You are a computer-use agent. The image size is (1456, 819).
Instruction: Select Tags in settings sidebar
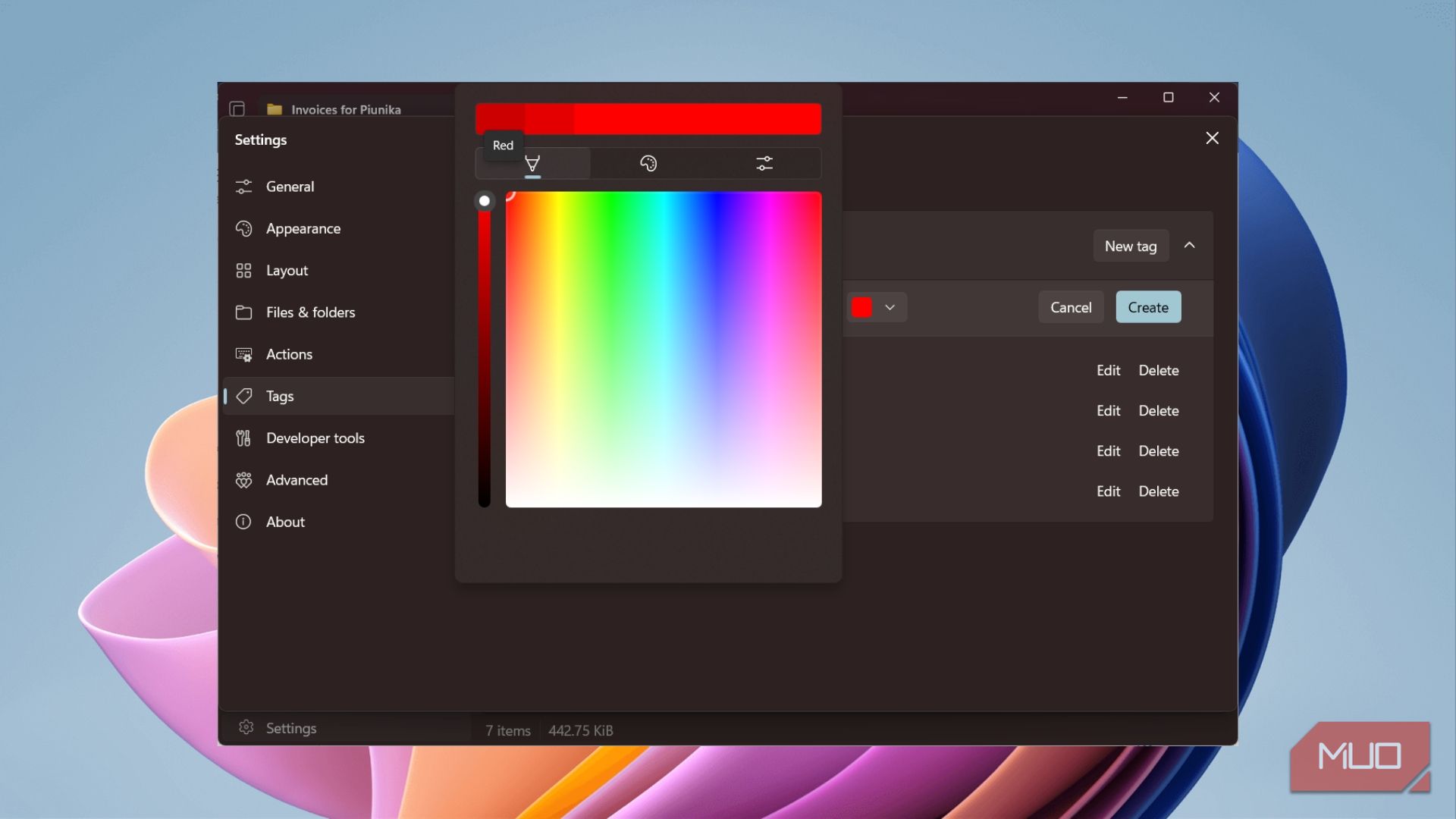339,396
